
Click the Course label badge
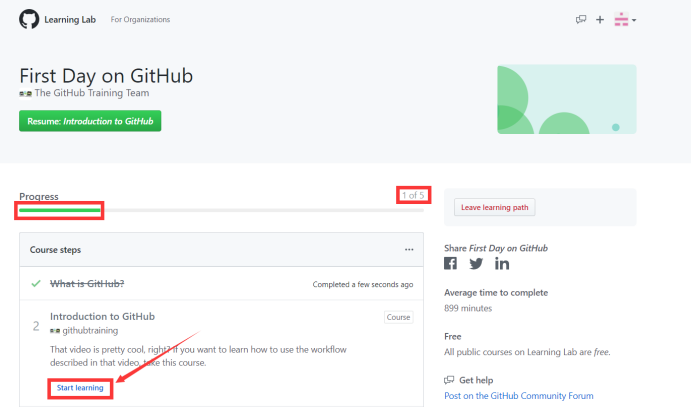[398, 317]
